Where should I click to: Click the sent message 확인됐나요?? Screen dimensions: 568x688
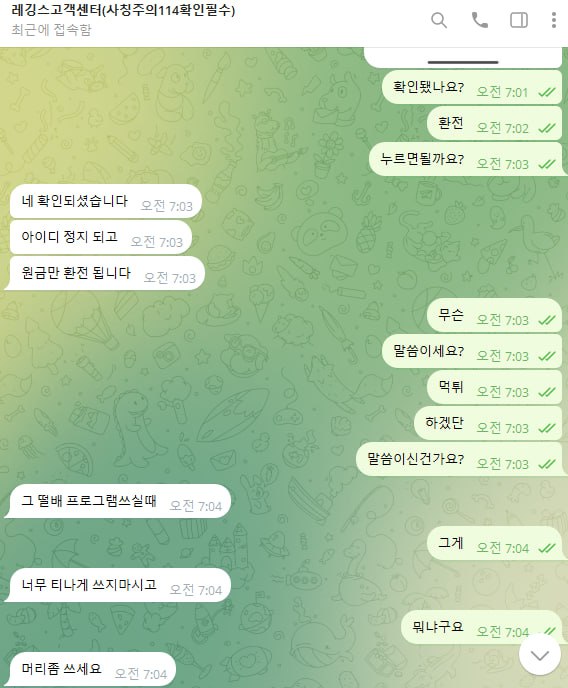pos(472,87)
